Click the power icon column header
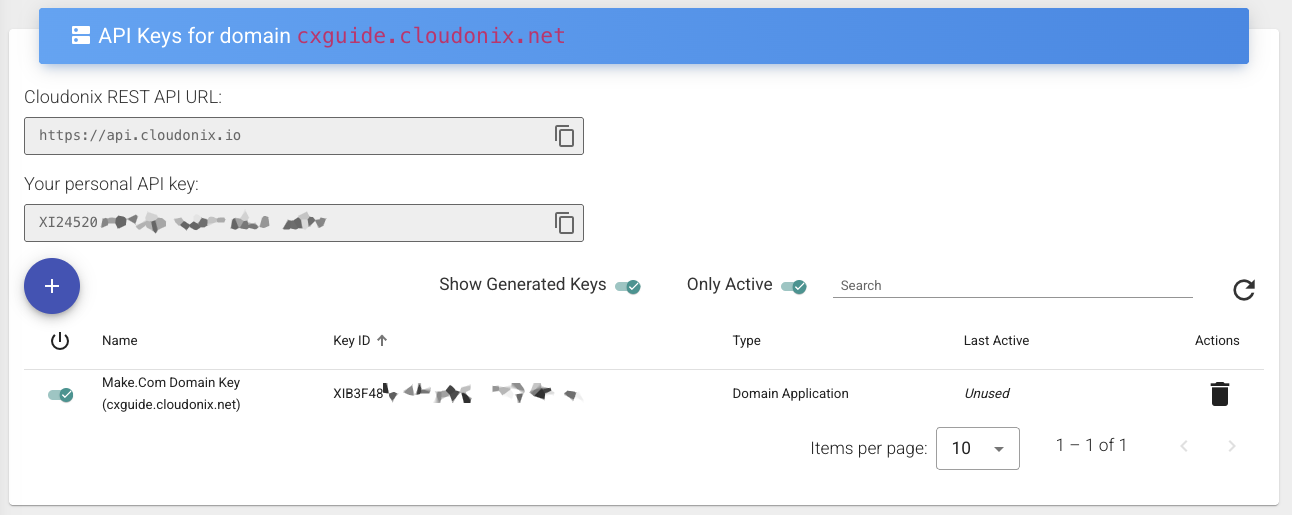This screenshot has width=1292, height=515. pos(60,341)
